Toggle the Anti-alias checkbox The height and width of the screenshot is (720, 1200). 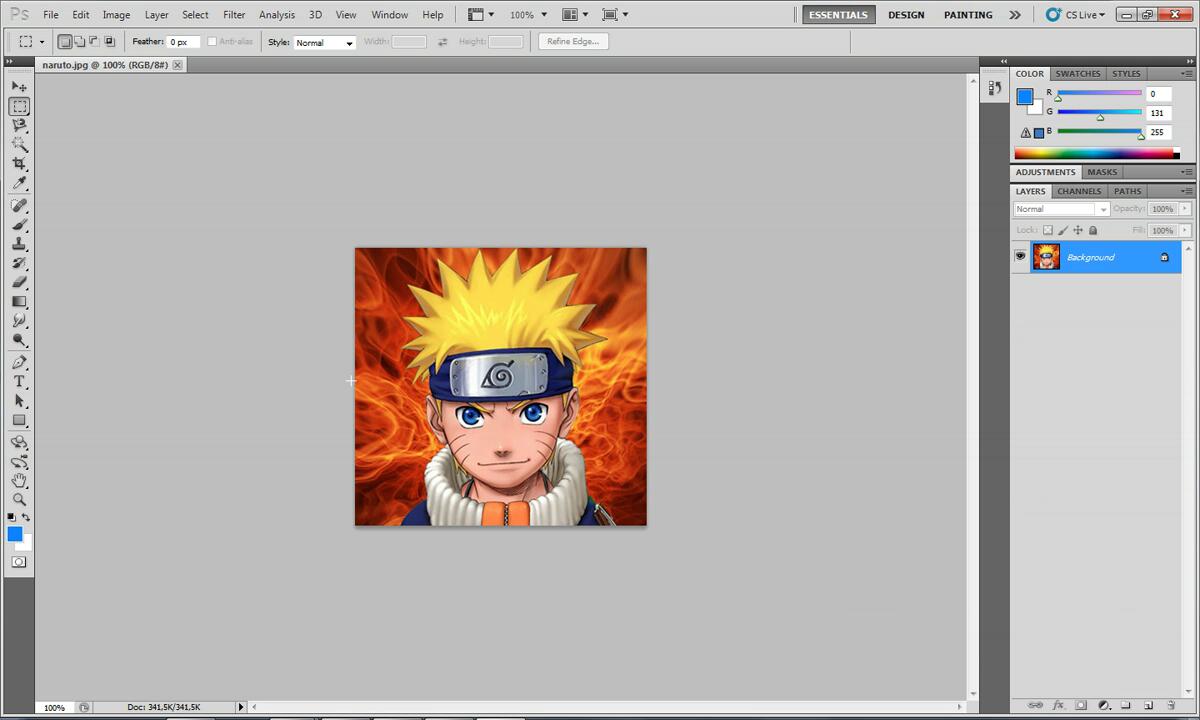(212, 42)
